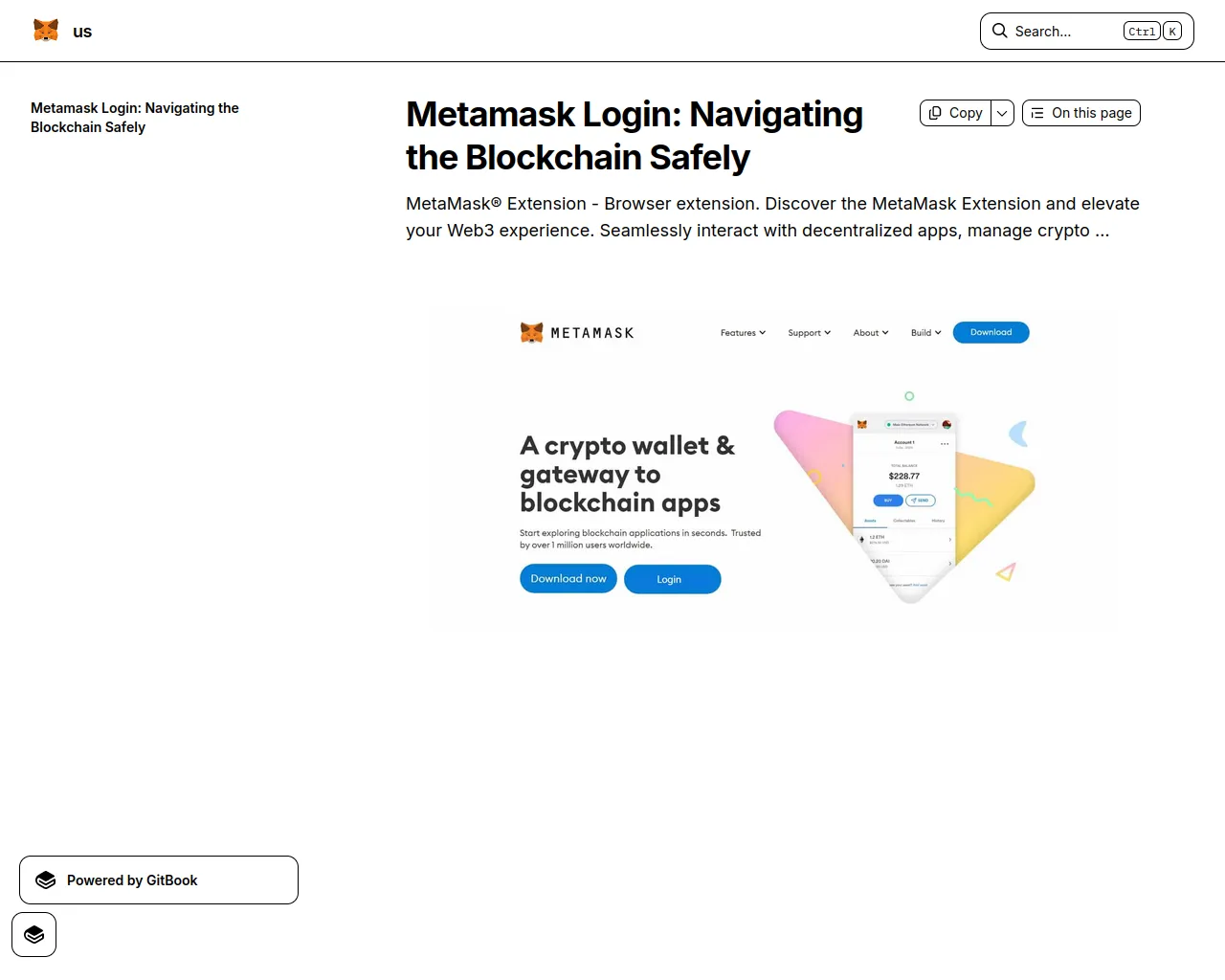Screen dimensions: 1225x980
Task: Click the wallet phone mockup thumbnail
Action: (x=904, y=507)
